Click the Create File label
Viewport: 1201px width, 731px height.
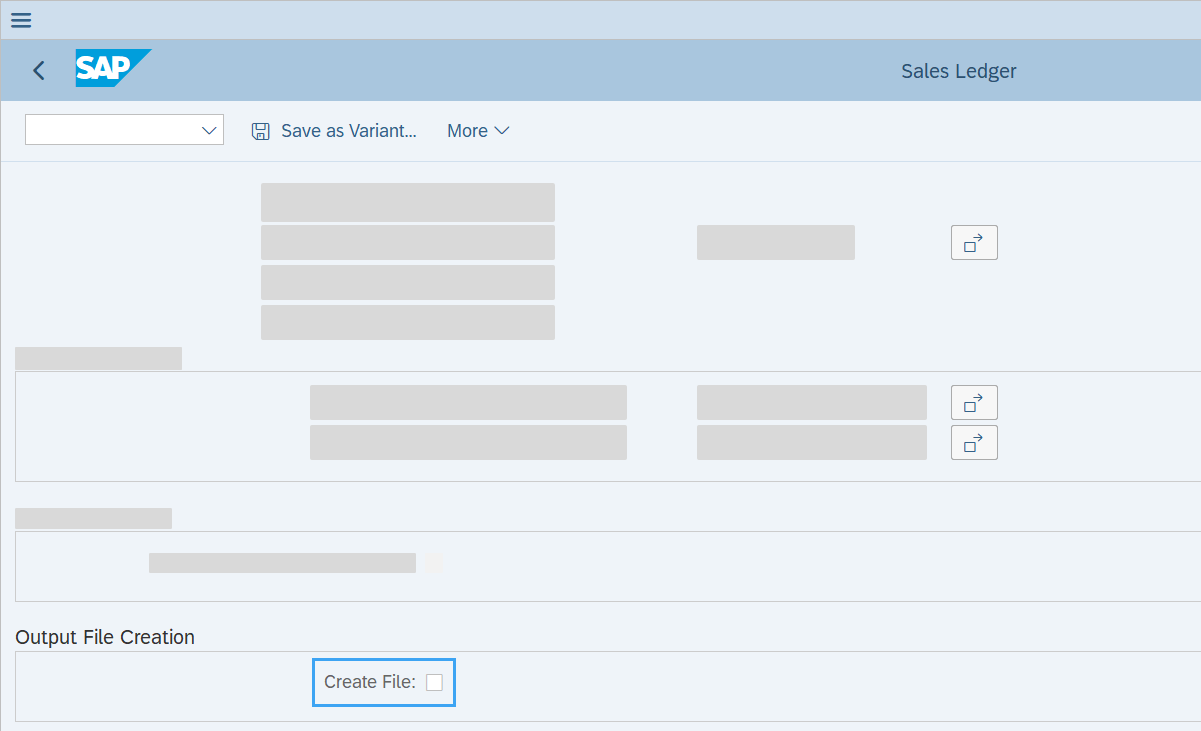369,682
